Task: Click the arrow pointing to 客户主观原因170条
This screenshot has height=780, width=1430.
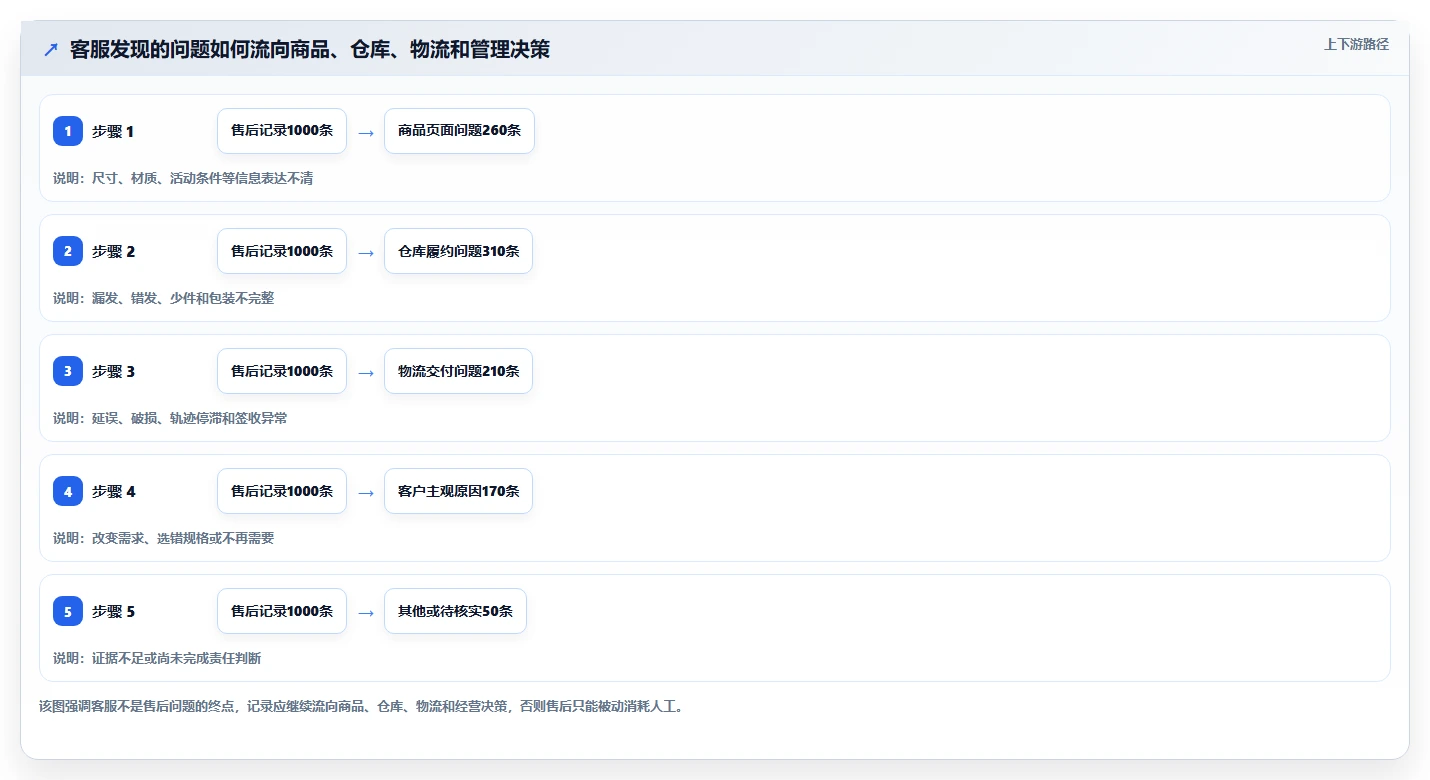Action: click(366, 492)
